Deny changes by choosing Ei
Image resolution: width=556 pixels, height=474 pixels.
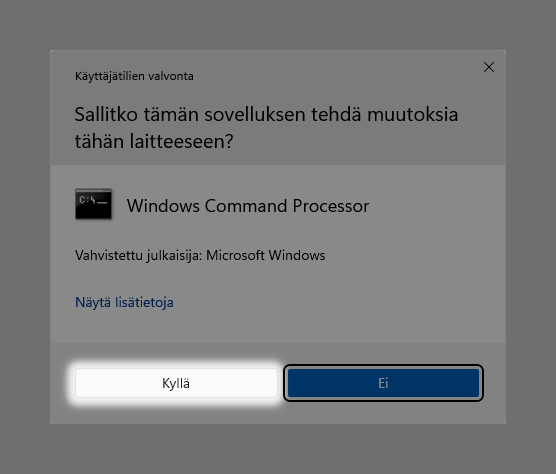[x=383, y=383]
